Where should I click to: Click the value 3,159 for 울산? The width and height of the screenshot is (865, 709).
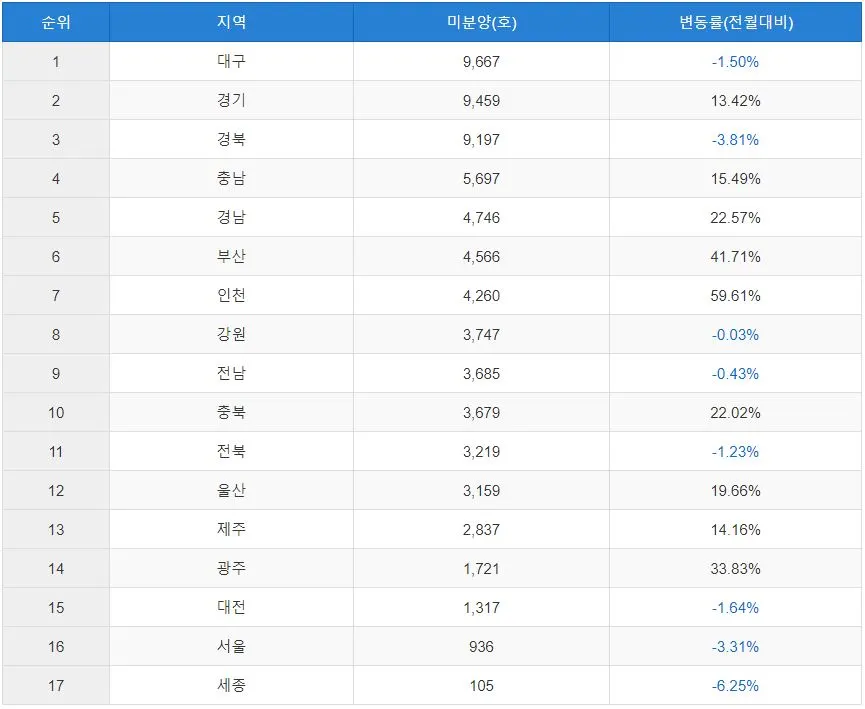click(x=480, y=490)
